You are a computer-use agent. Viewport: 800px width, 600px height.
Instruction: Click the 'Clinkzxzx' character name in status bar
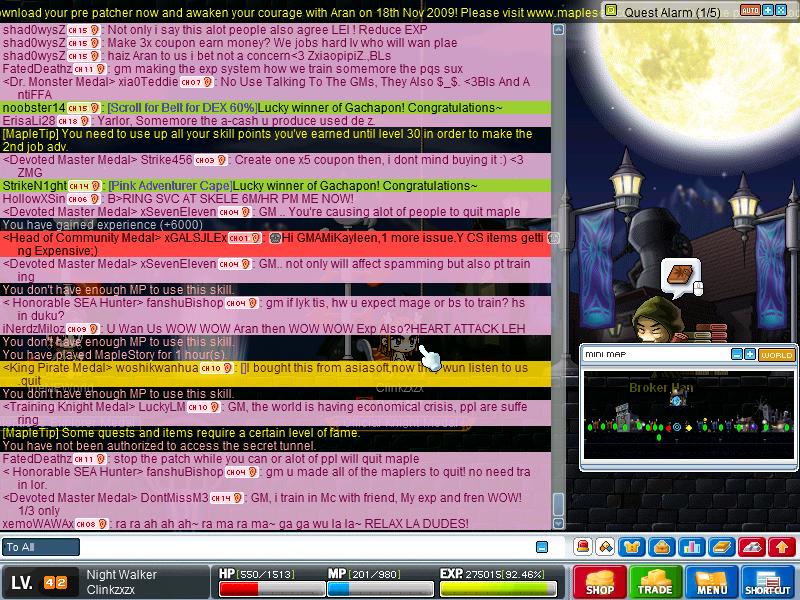111,589
